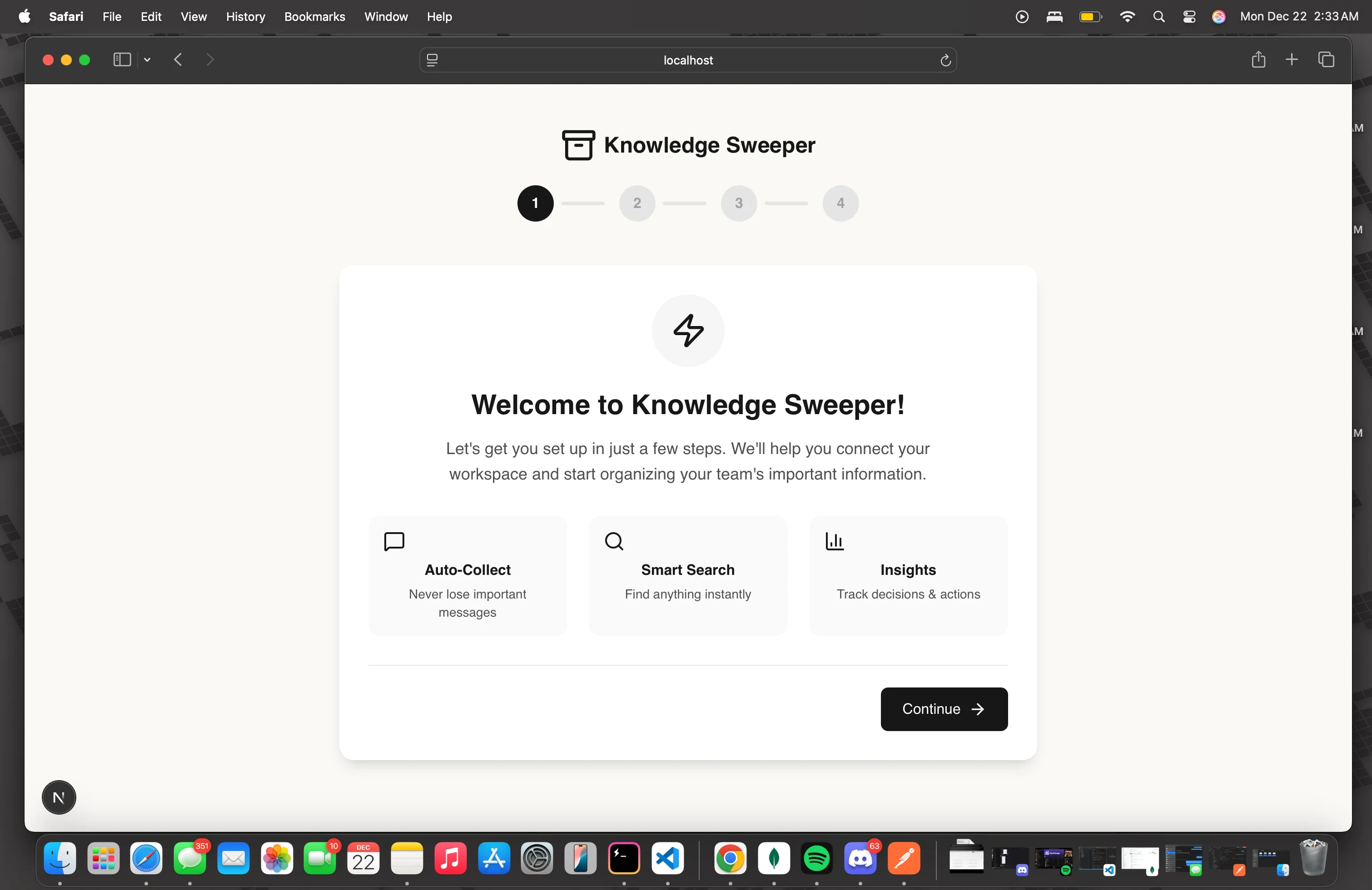
Task: Open the History menu
Action: coord(245,17)
